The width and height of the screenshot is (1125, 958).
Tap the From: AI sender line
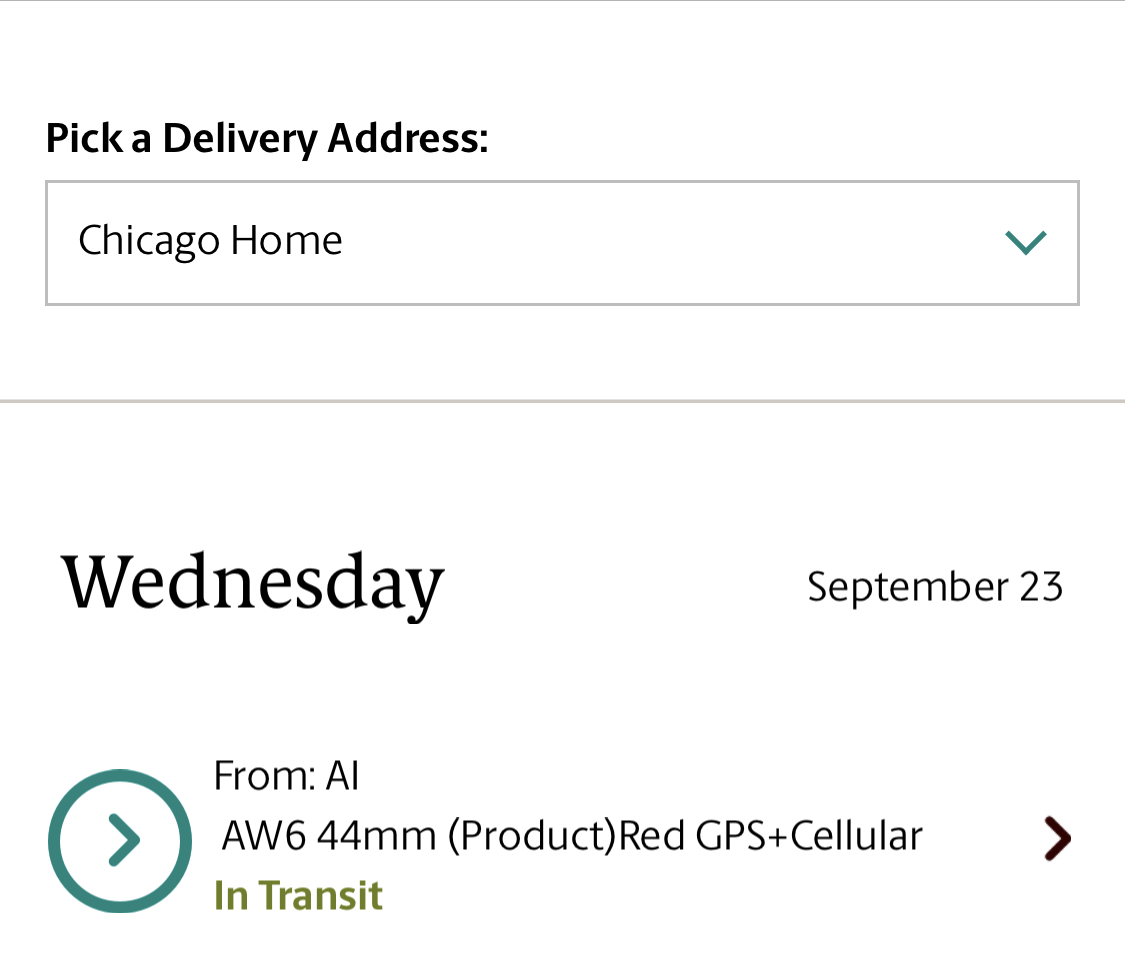286,776
